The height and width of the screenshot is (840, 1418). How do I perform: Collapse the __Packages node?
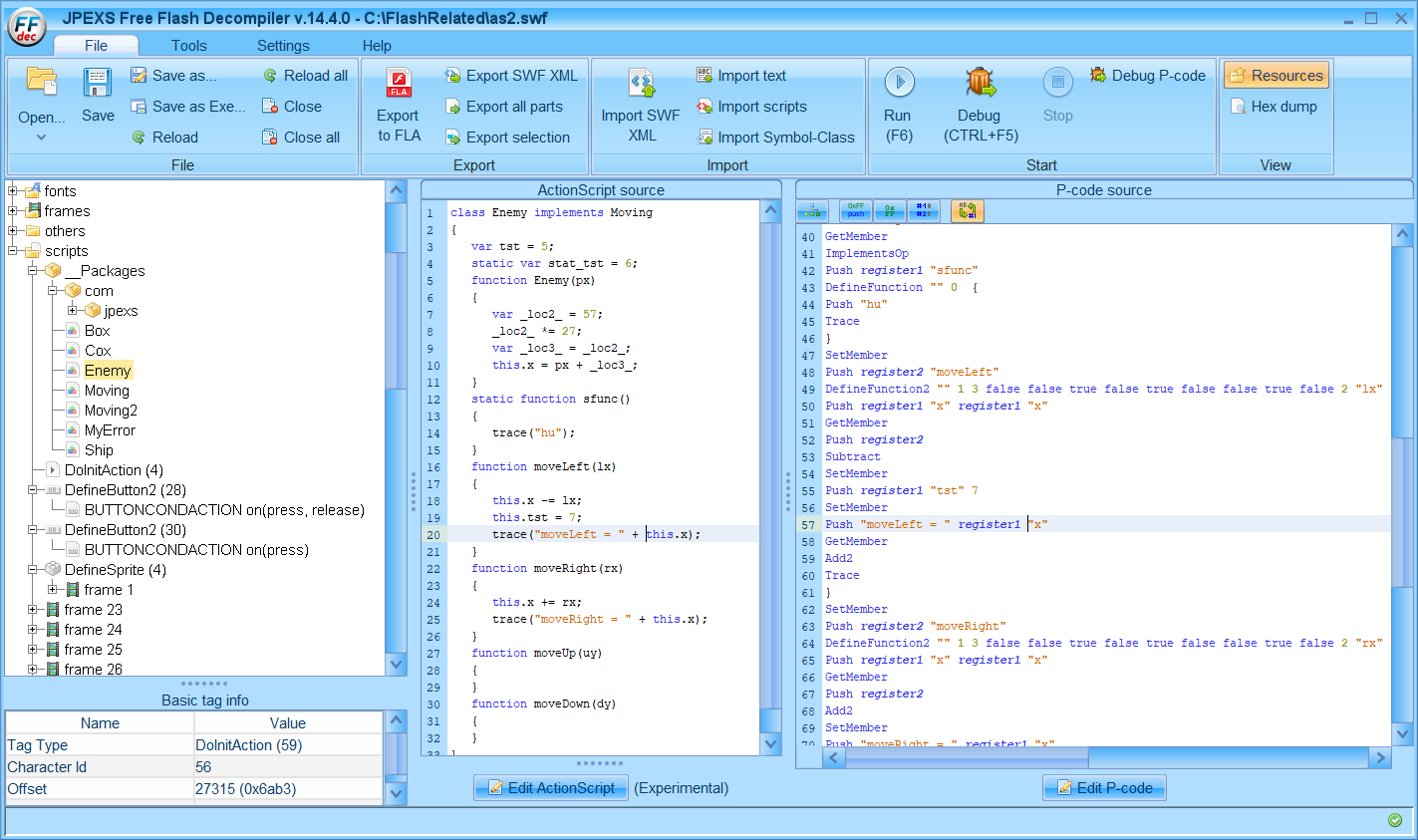[x=33, y=271]
